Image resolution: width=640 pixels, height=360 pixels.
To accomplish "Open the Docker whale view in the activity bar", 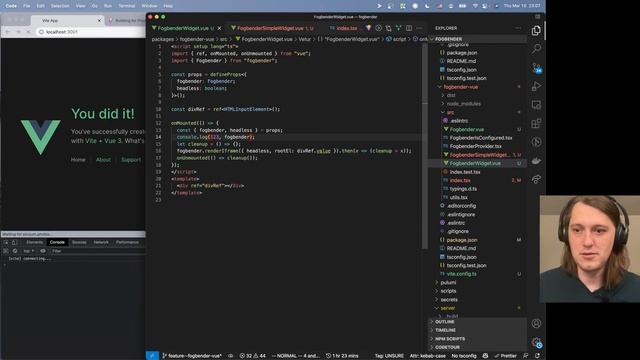I will tap(536, 161).
